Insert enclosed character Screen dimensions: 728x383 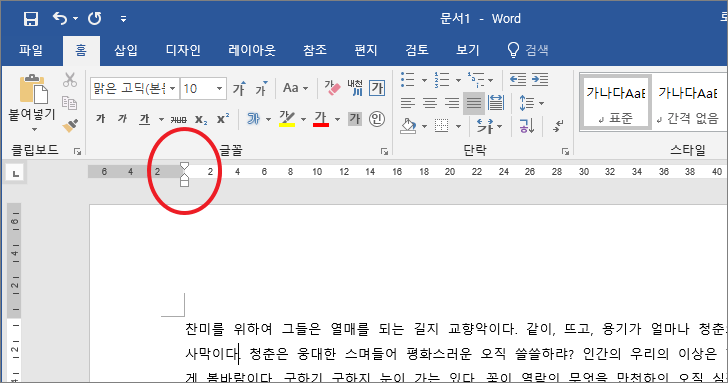click(377, 119)
